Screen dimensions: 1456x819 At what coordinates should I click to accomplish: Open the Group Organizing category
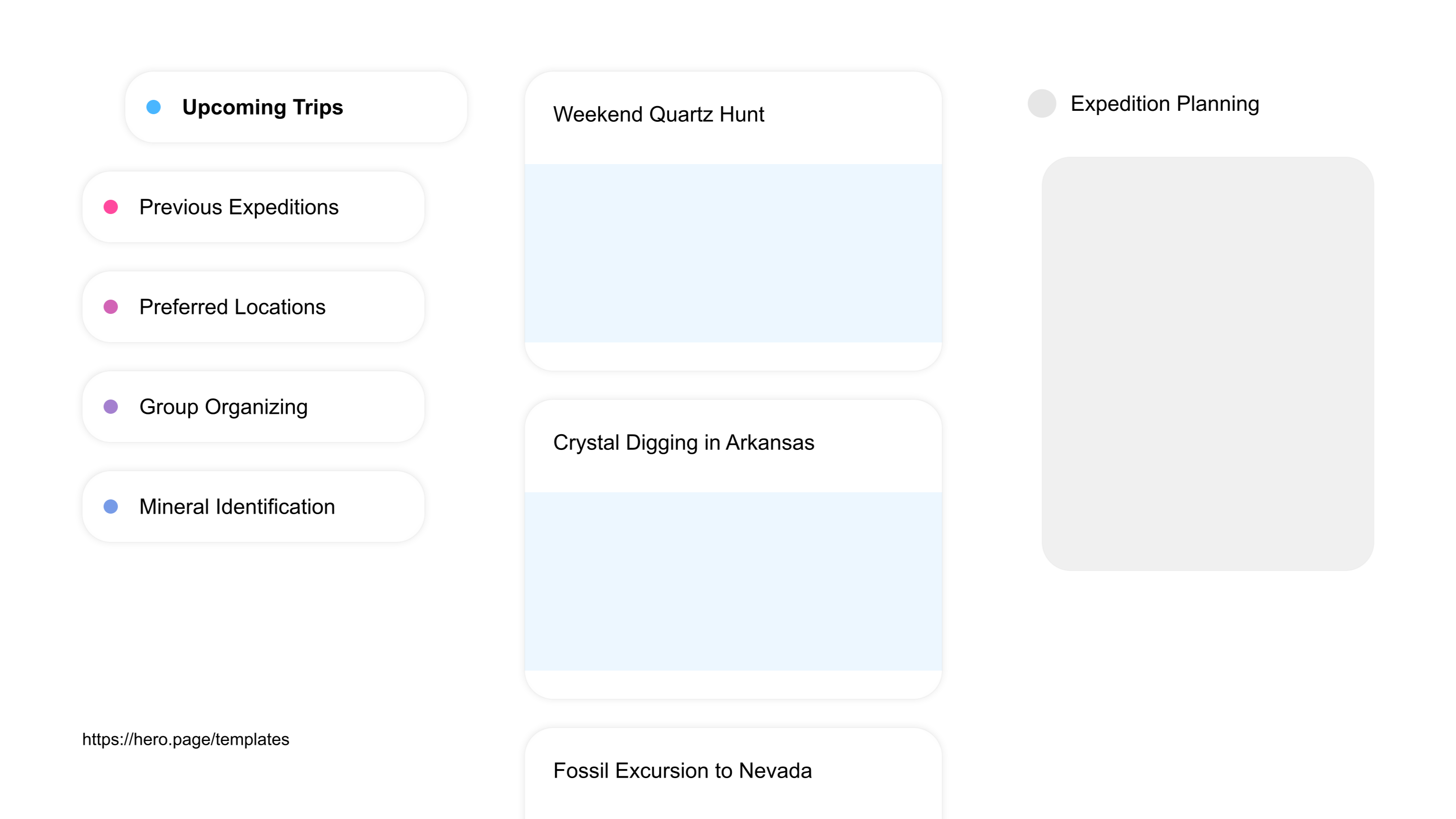224,406
